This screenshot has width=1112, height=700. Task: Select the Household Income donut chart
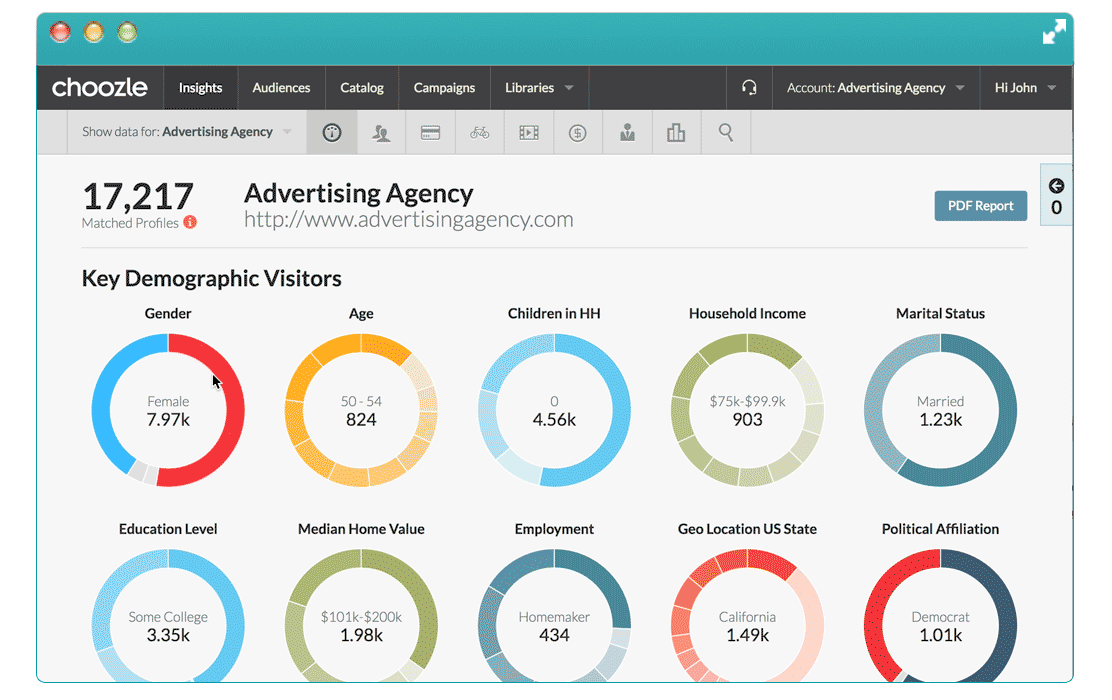[x=747, y=411]
